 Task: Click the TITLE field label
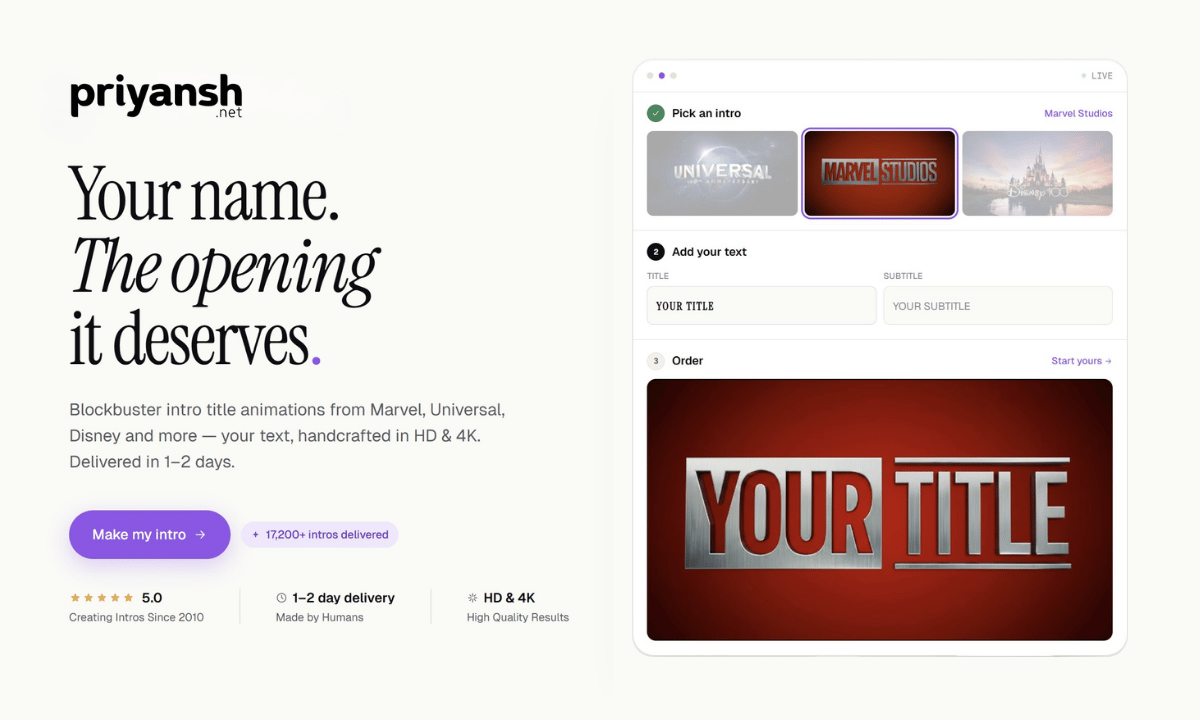(x=658, y=276)
